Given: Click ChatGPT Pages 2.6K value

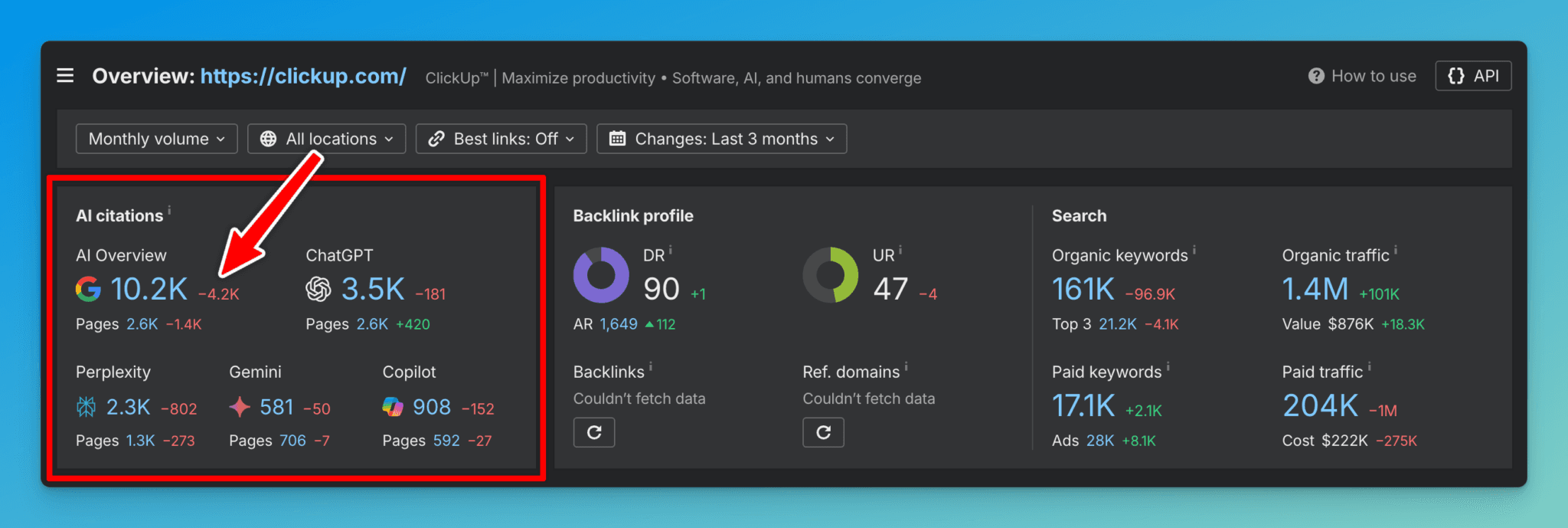Looking at the screenshot, I should [x=372, y=324].
